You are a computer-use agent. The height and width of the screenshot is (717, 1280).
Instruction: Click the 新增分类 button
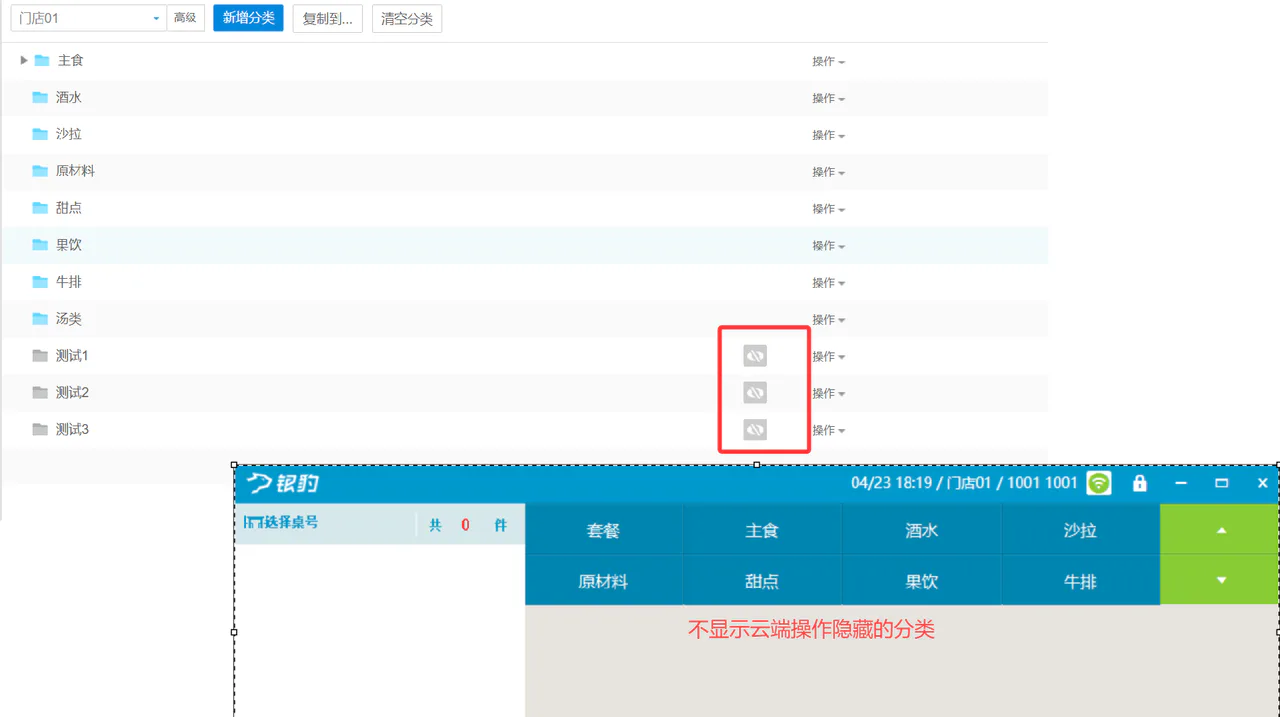tap(248, 18)
